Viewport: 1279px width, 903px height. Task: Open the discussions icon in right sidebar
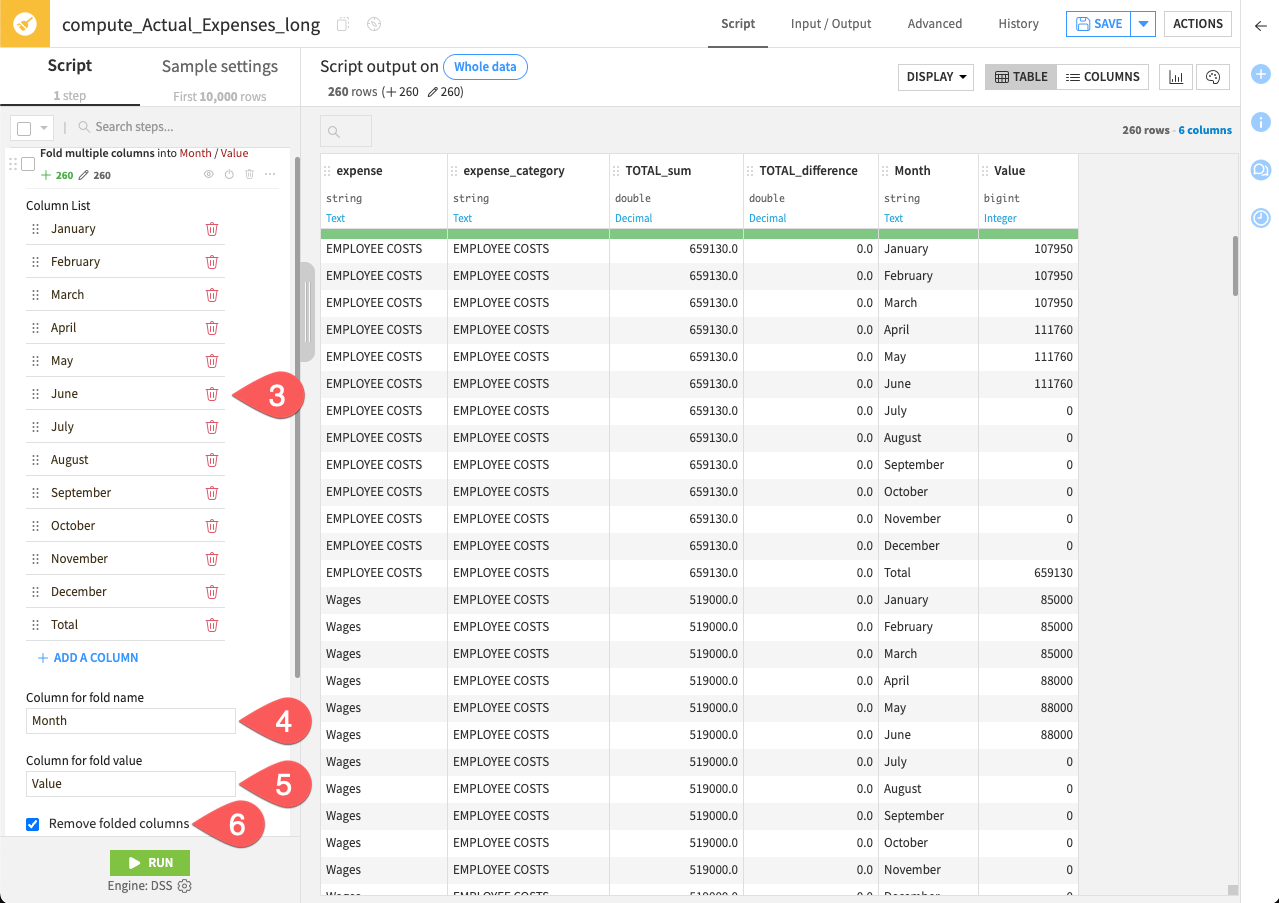(1260, 170)
